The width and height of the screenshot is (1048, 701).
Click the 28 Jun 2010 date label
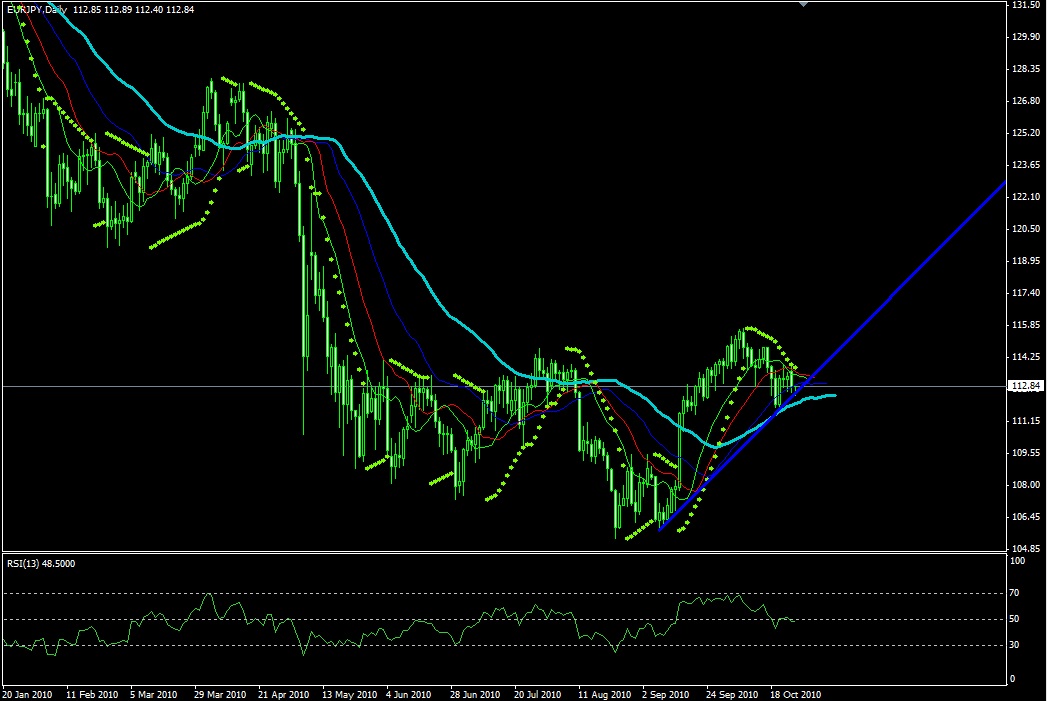click(475, 695)
